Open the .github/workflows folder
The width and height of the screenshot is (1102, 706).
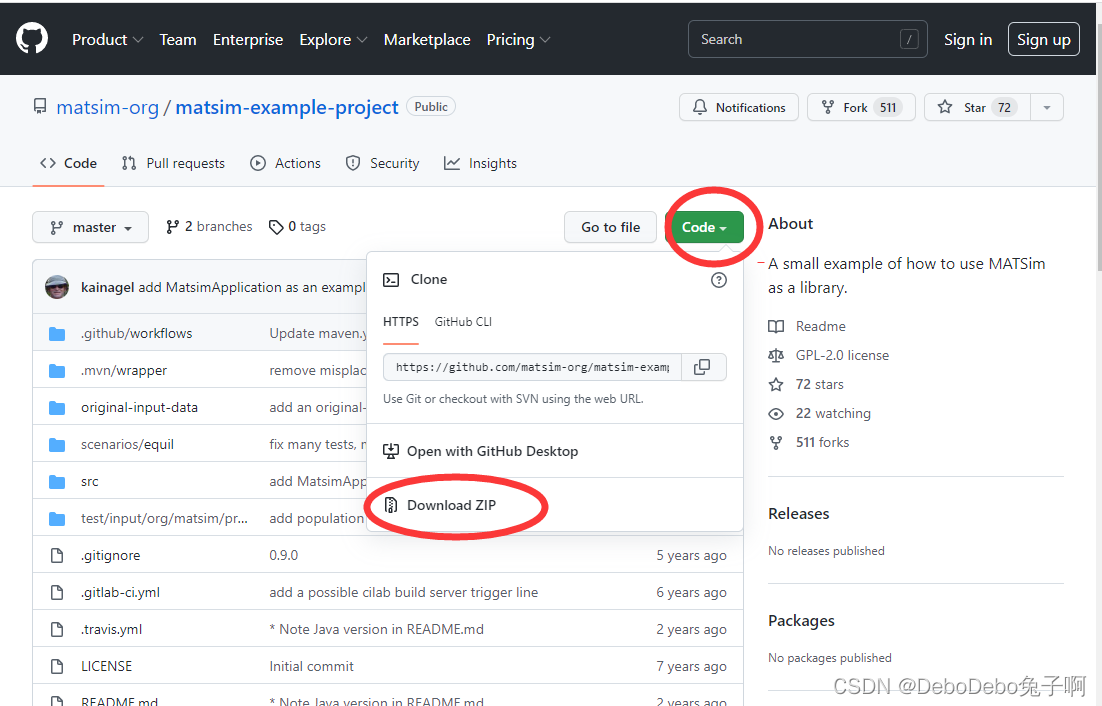(x=136, y=333)
